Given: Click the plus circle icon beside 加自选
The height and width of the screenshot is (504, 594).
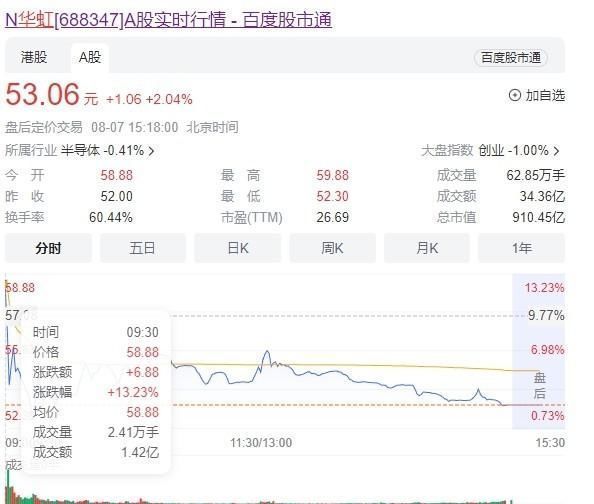Looking at the screenshot, I should click(x=514, y=95).
